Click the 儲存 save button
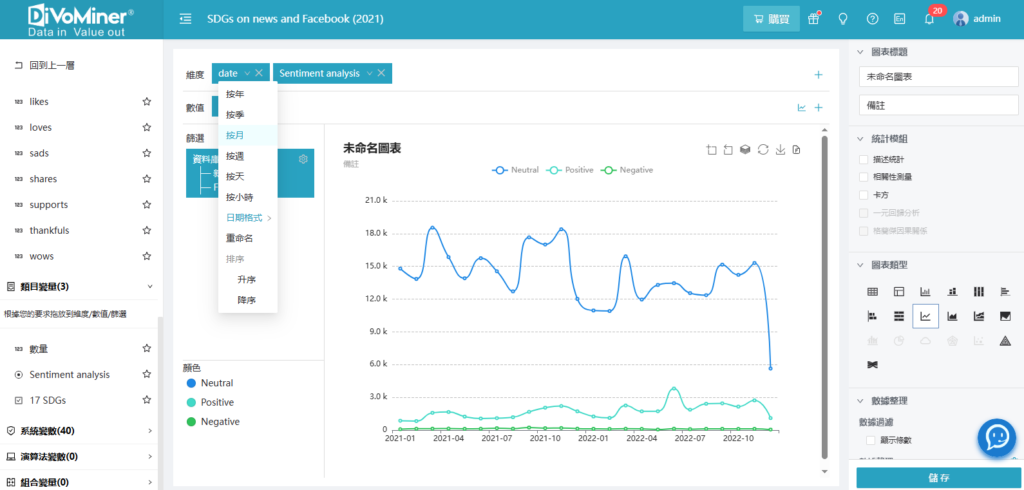Screen dimensions: 1024x490 (938, 477)
